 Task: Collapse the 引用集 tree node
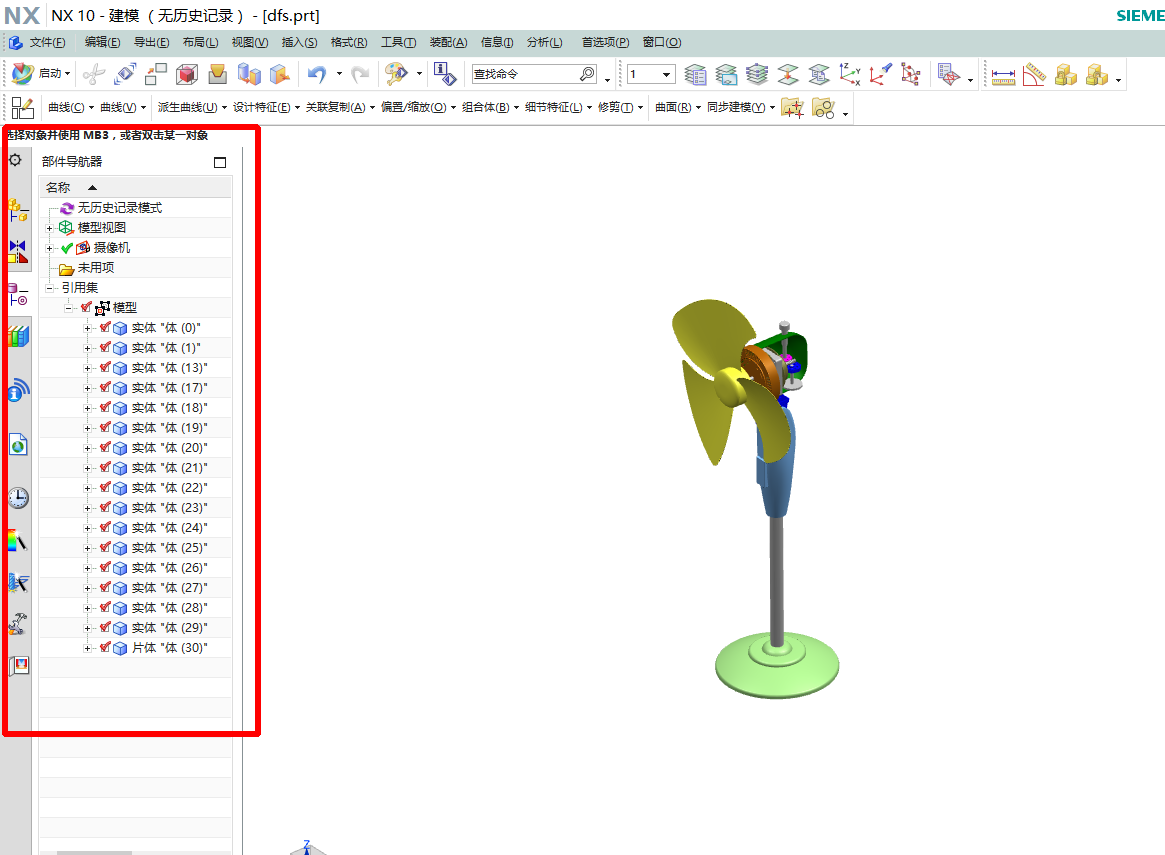pyautogui.click(x=50, y=287)
